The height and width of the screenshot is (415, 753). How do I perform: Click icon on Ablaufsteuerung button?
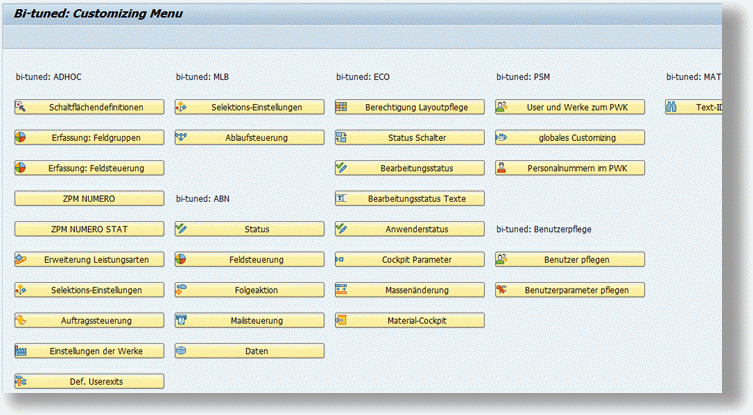tap(181, 137)
